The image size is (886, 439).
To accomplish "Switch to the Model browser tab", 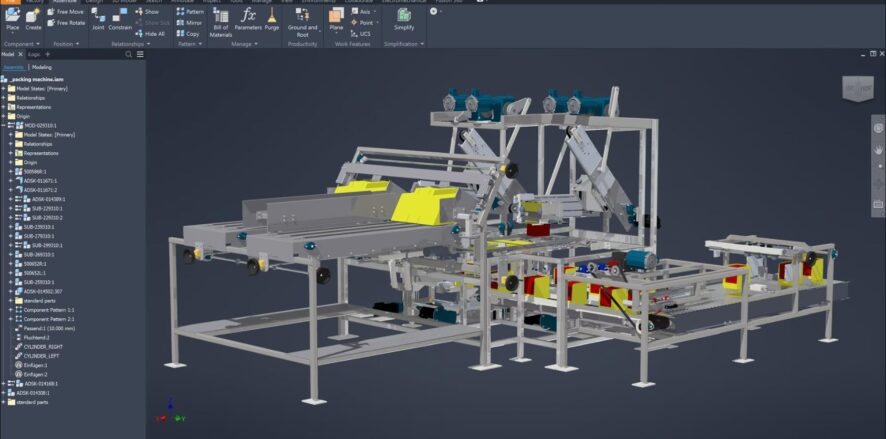I will point(7,54).
